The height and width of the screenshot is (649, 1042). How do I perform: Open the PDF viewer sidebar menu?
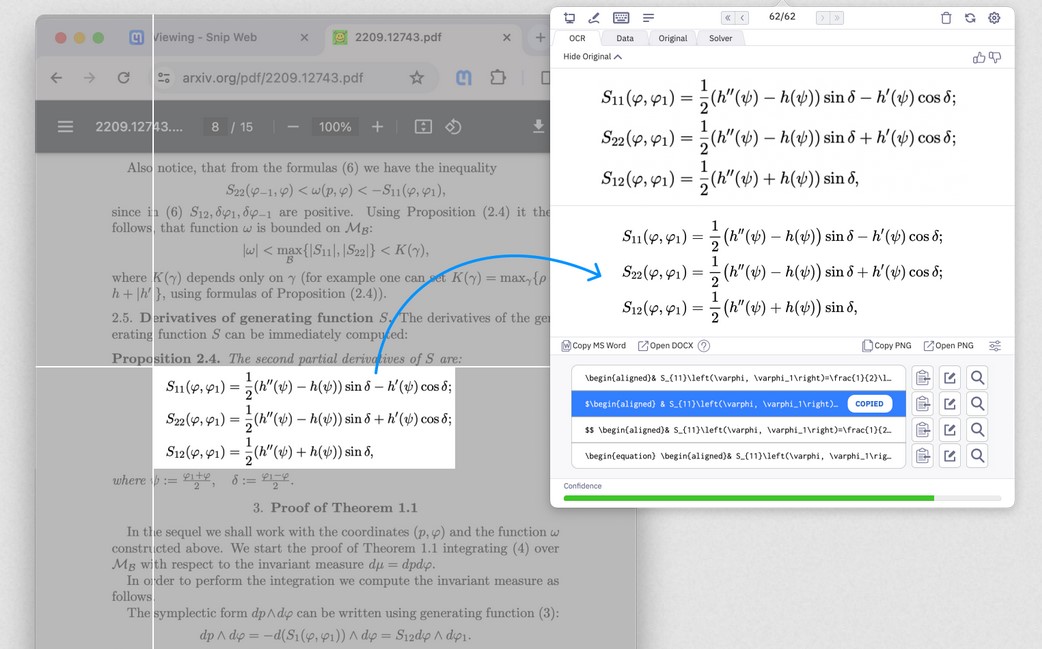coord(65,127)
